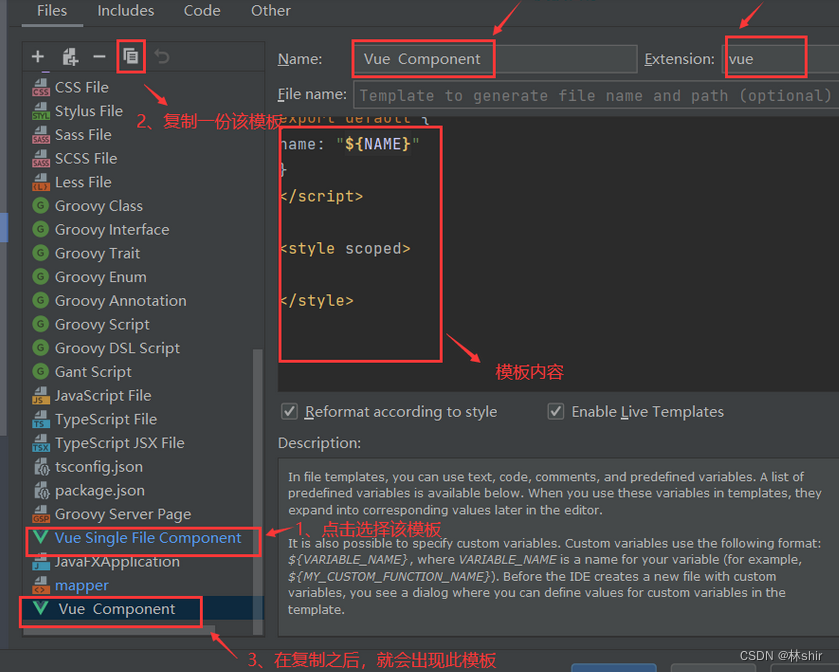839x672 pixels.
Task: Click inside the template code editor
Action: click(558, 254)
